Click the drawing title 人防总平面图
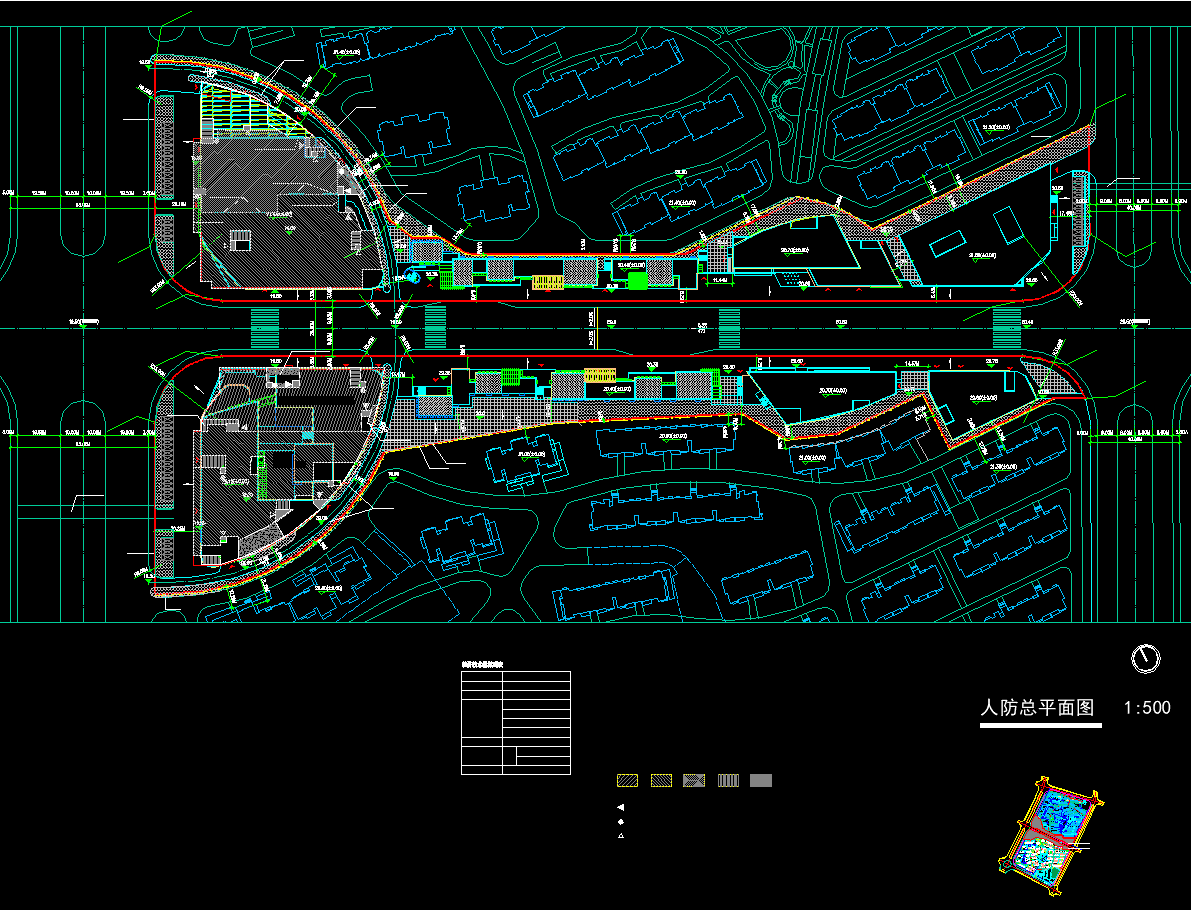 coord(1038,708)
